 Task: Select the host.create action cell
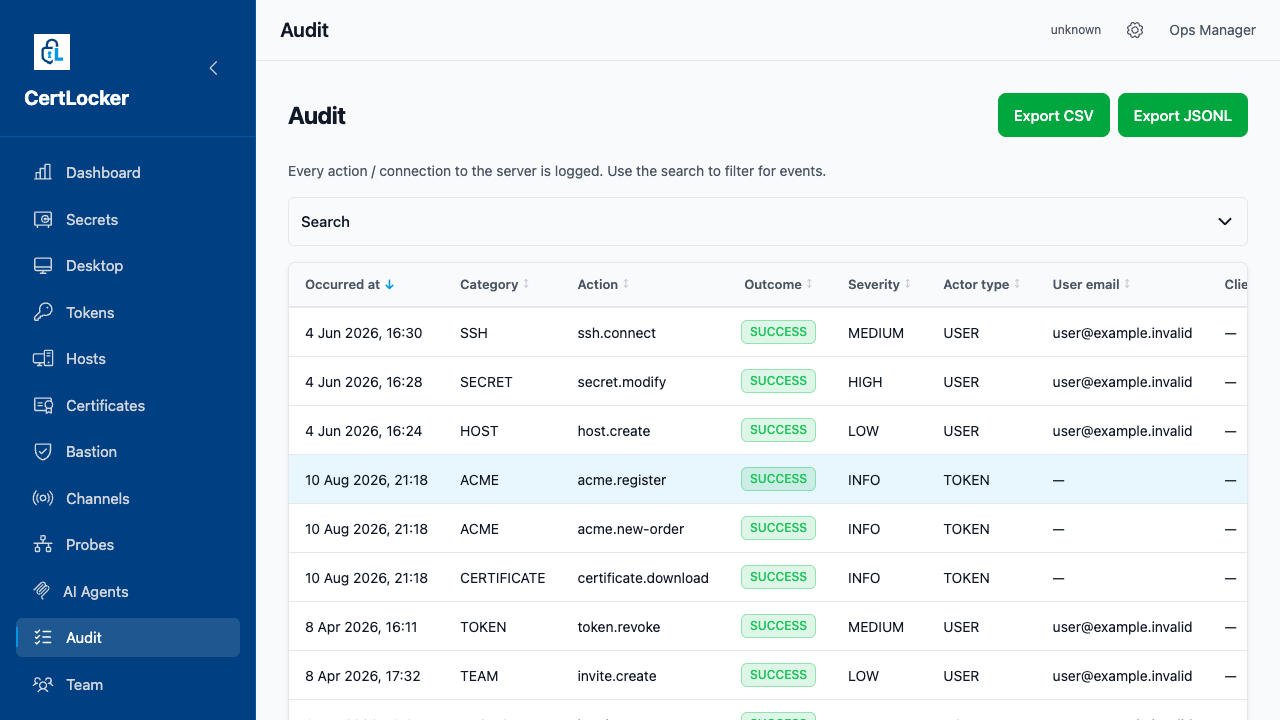pos(614,431)
